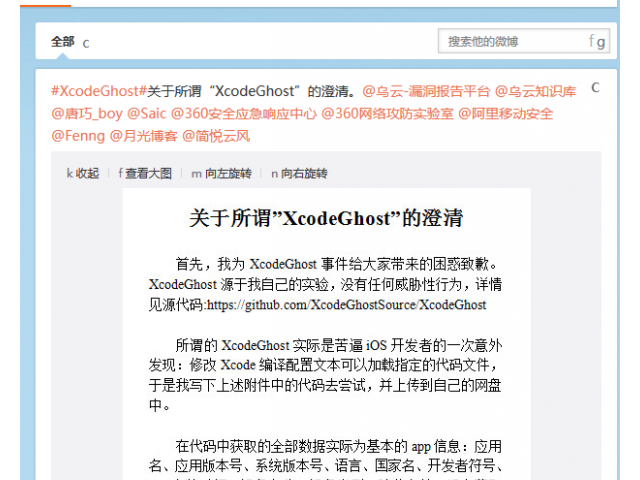640x480 pixels.
Task: Visit the @月光博客 mention
Action: [144, 136]
